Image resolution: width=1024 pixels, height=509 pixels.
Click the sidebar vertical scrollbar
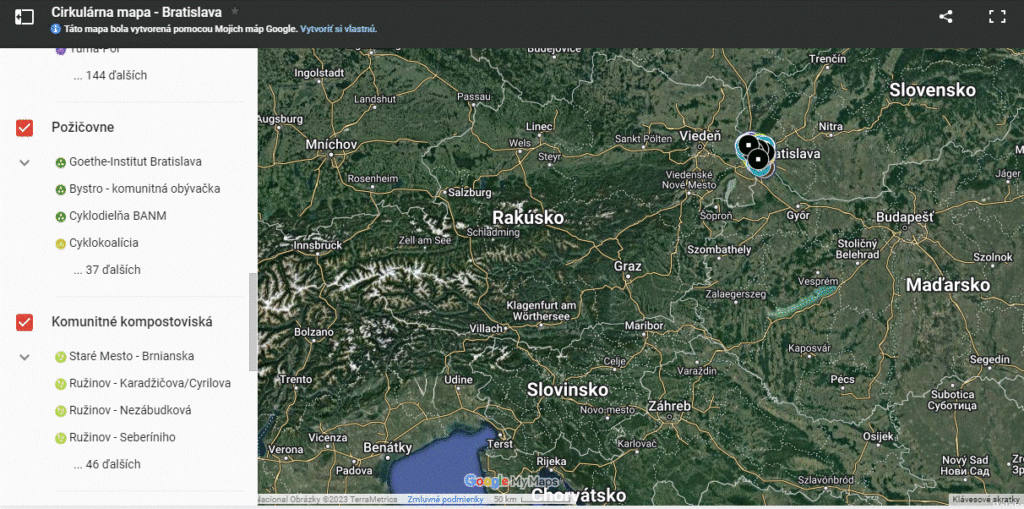[253, 321]
